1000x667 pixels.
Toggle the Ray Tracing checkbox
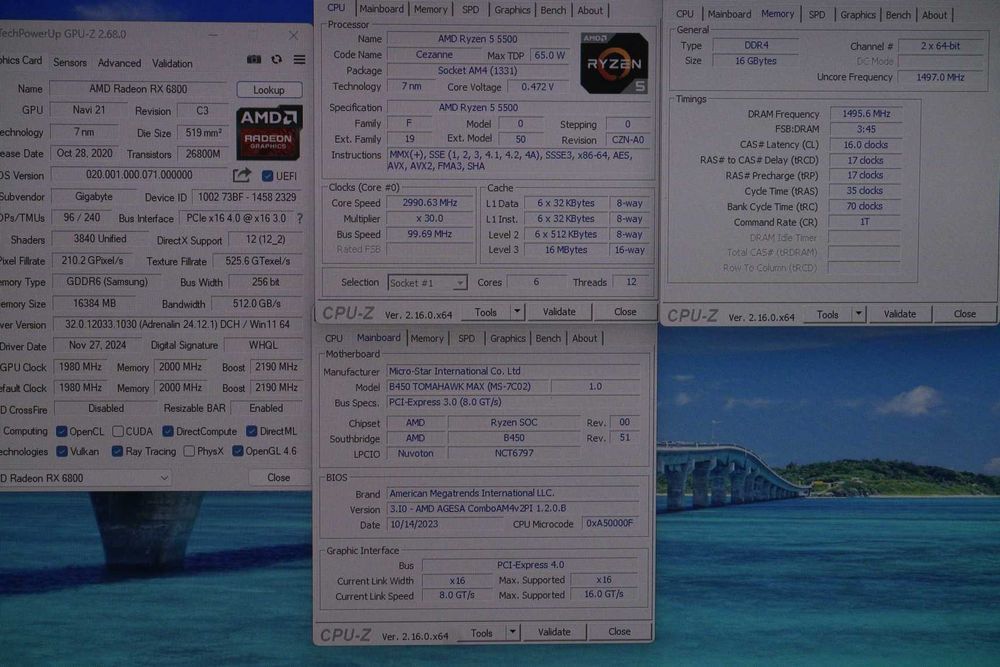(117, 451)
